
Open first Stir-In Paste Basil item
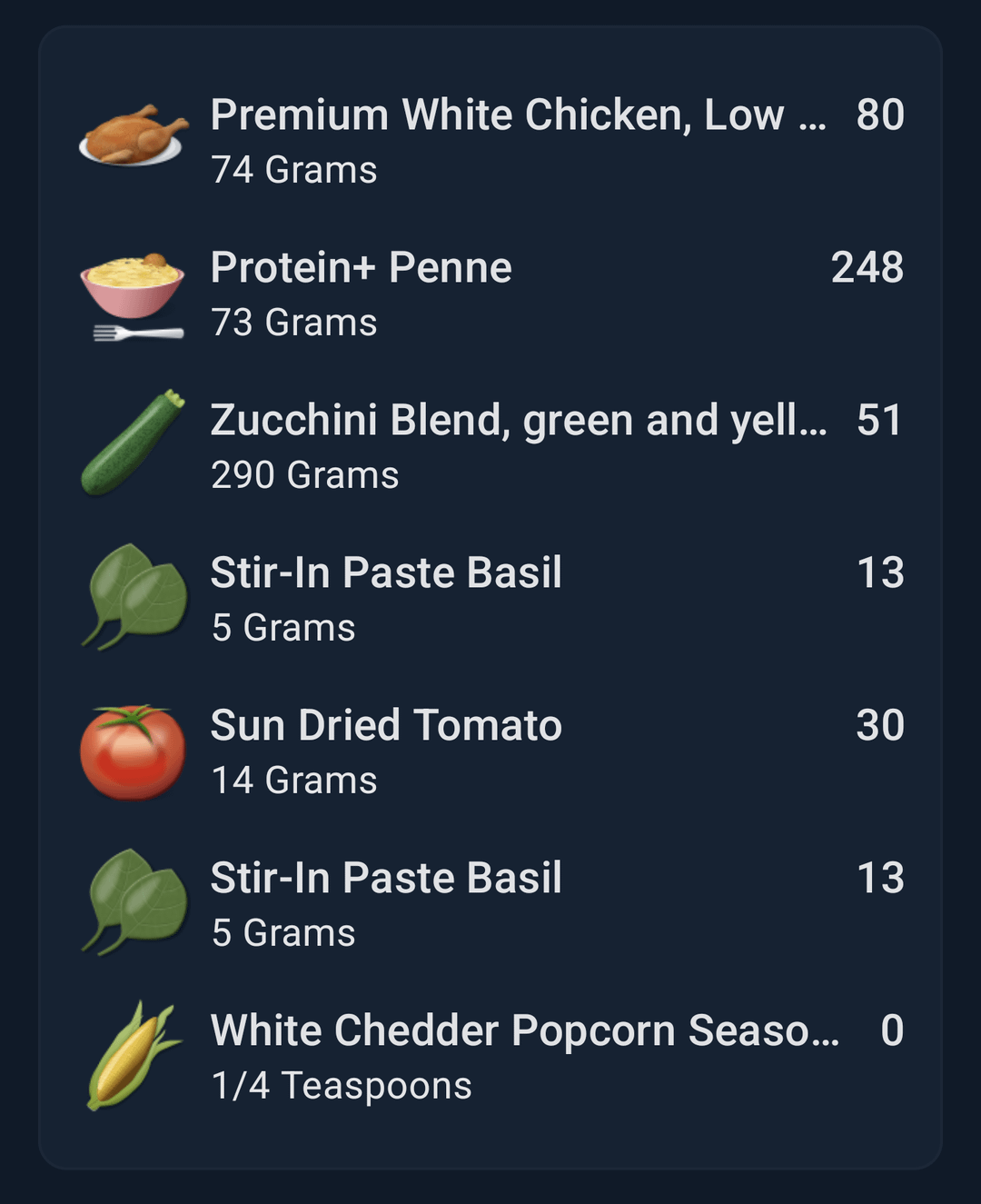pos(490,600)
